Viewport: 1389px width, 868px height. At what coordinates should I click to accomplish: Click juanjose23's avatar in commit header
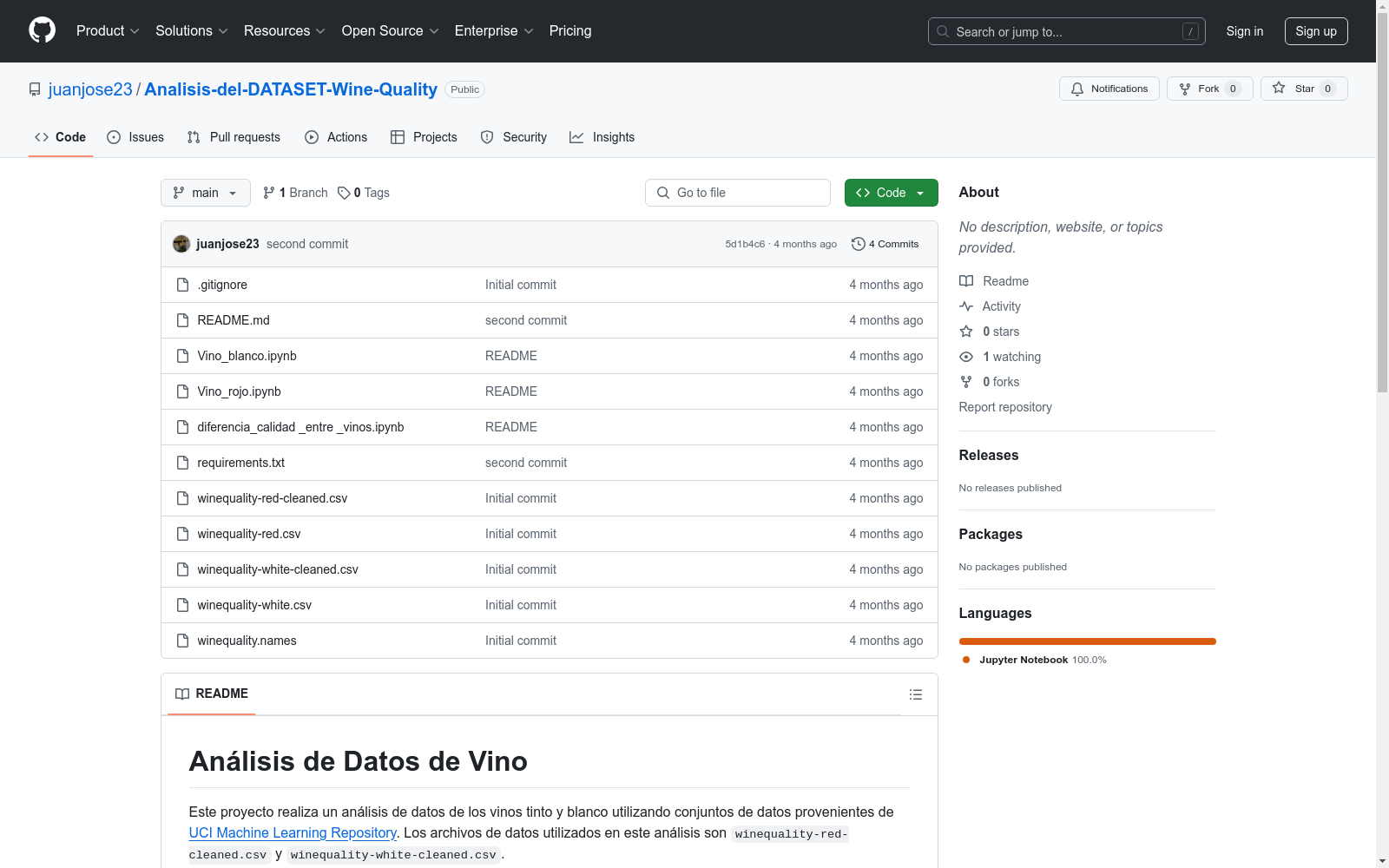tap(181, 244)
